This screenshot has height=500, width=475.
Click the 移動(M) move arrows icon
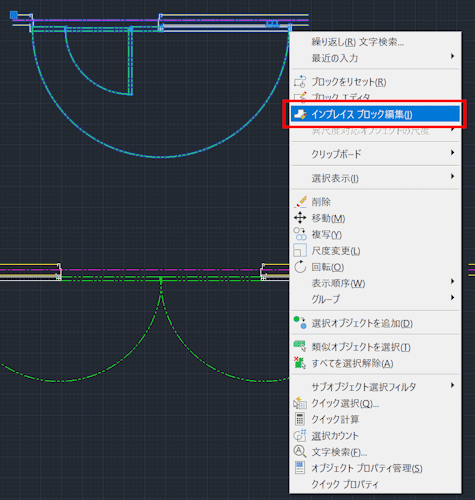tap(300, 218)
